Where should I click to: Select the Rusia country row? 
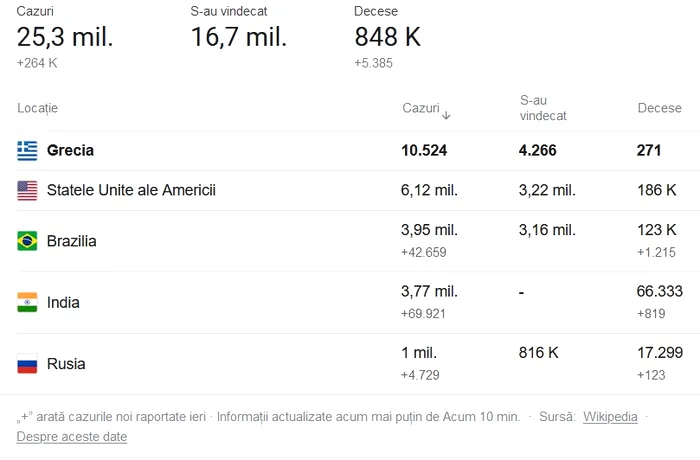pyautogui.click(x=66, y=364)
